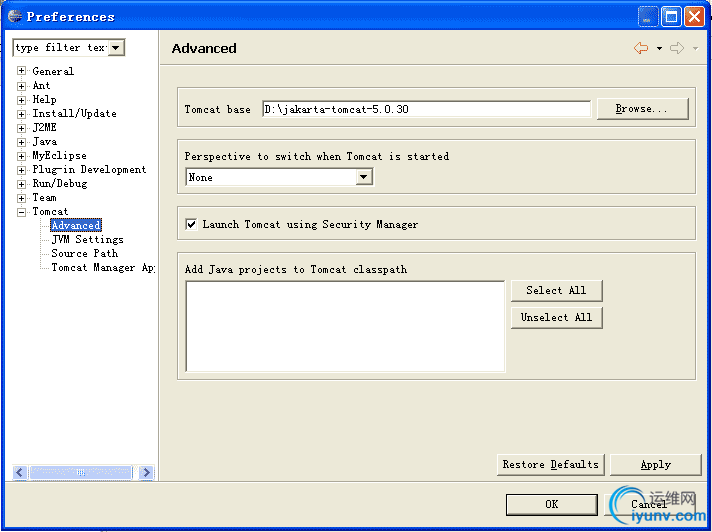The height and width of the screenshot is (532, 712).
Task: Click the Apply button
Action: (656, 465)
